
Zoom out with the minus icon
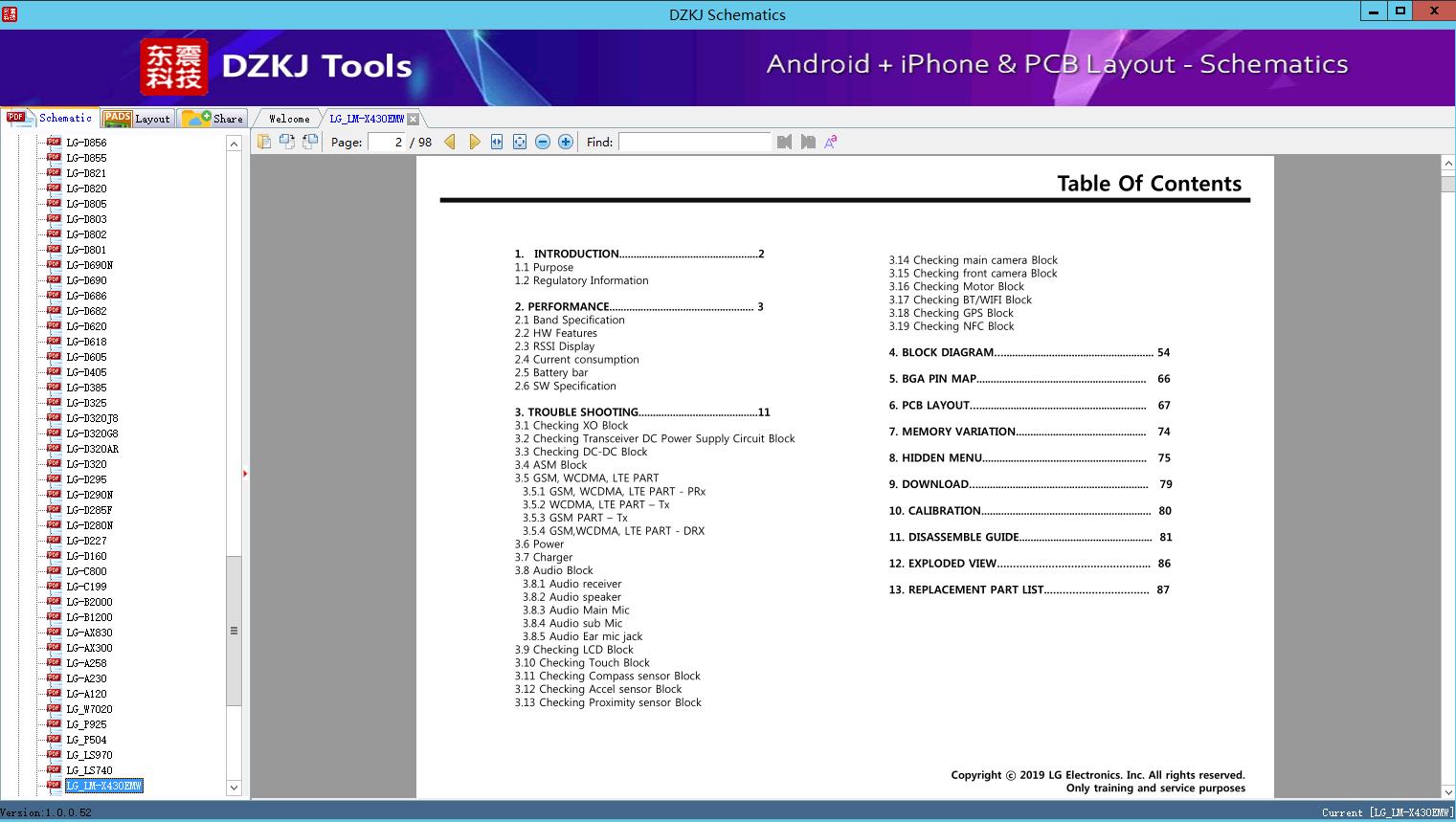(543, 142)
